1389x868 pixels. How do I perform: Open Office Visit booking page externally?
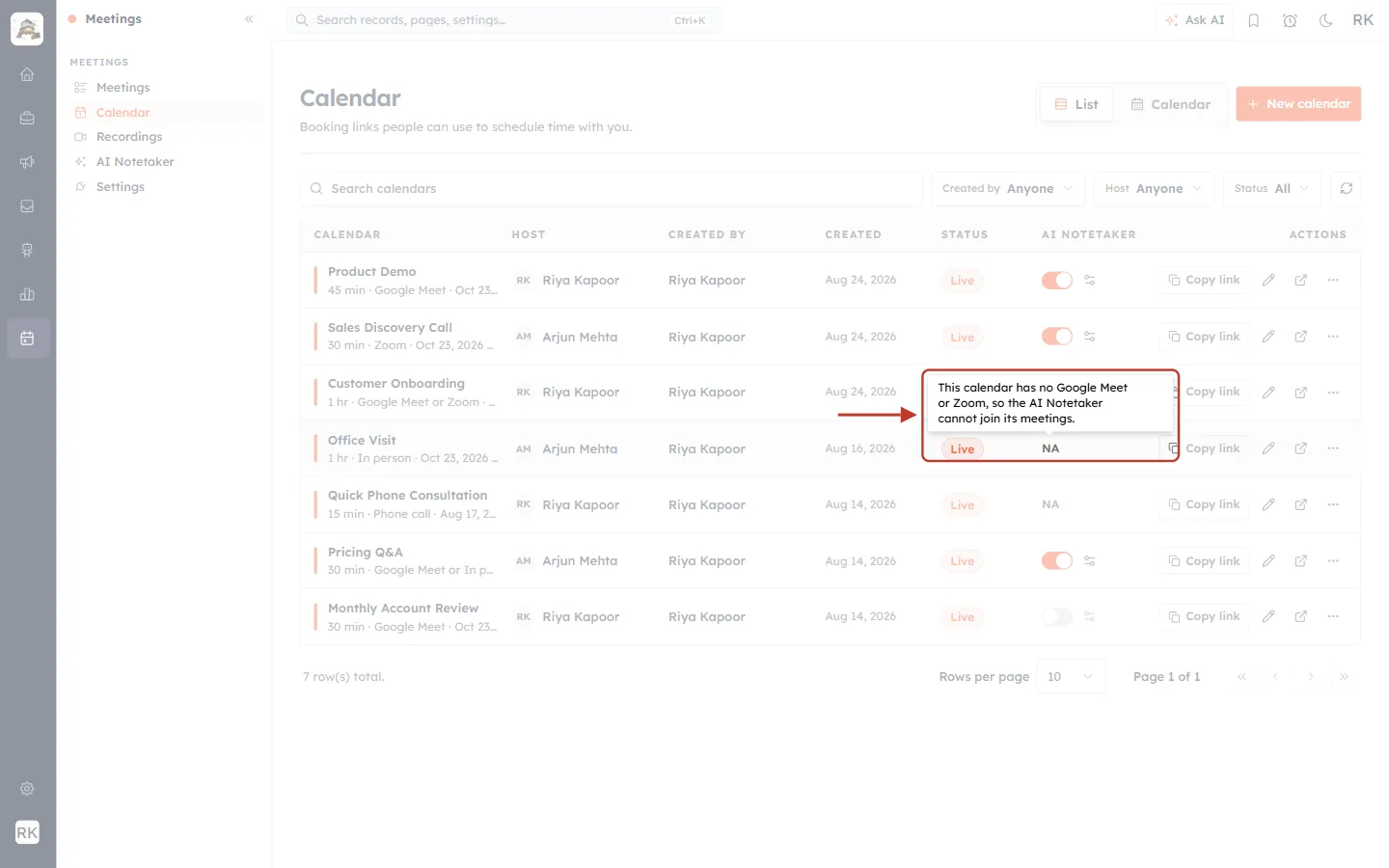(x=1301, y=448)
